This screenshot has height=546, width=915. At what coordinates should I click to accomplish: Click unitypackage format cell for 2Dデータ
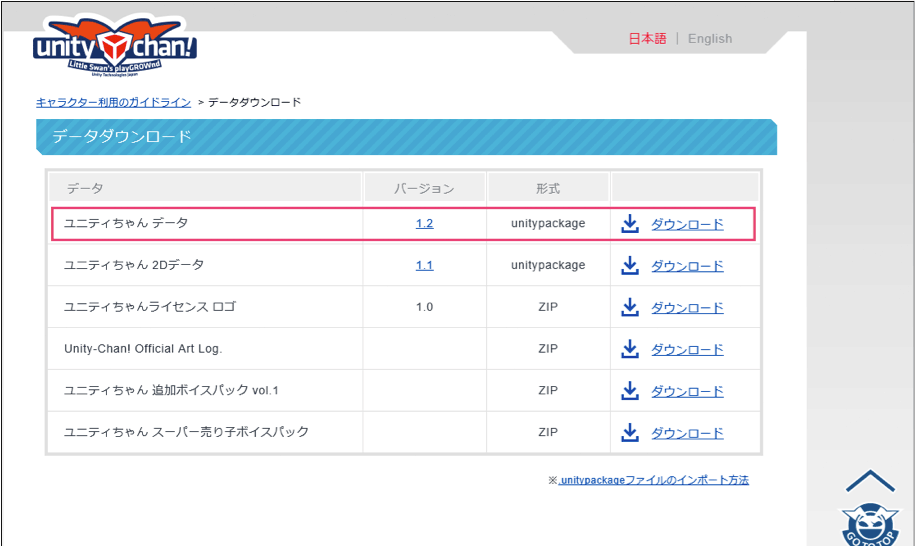coord(548,265)
